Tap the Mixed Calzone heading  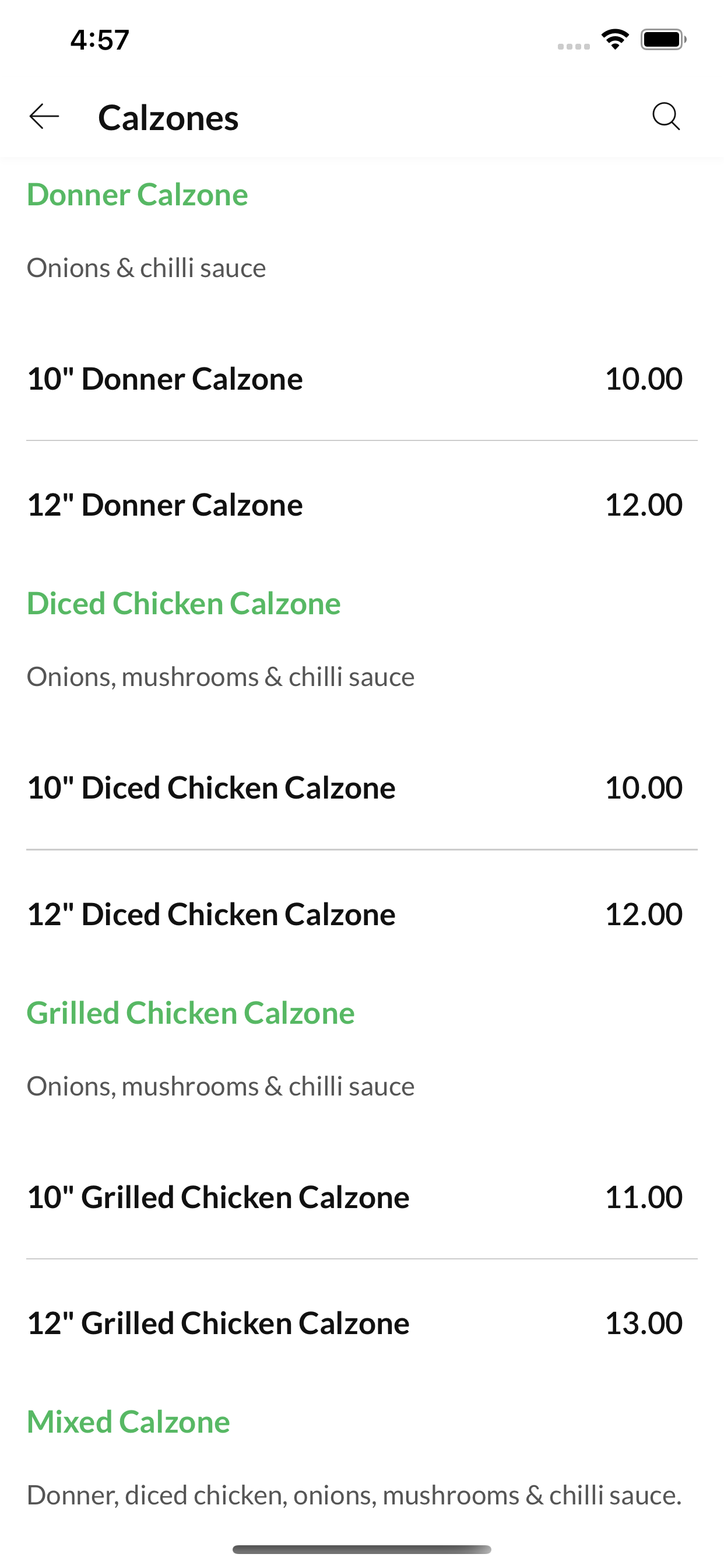click(x=128, y=1422)
